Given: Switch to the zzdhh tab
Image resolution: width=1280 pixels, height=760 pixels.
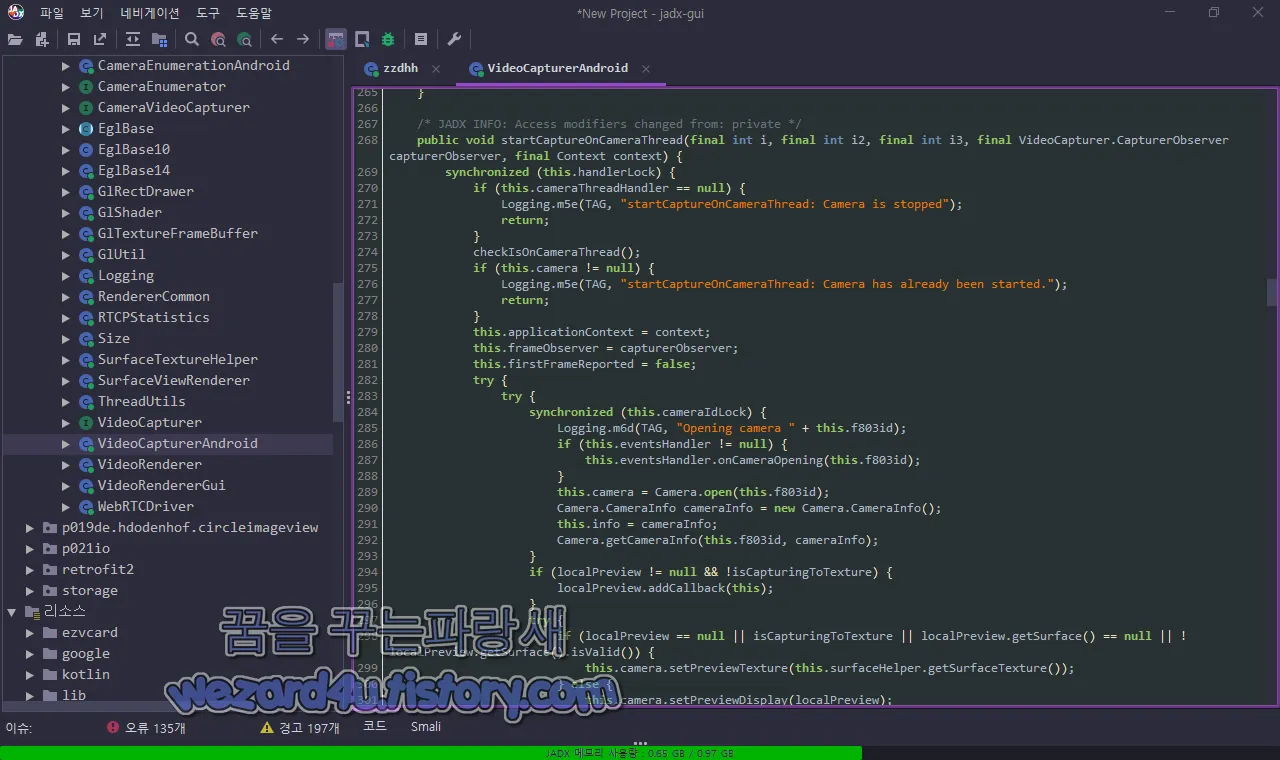Looking at the screenshot, I should point(399,68).
